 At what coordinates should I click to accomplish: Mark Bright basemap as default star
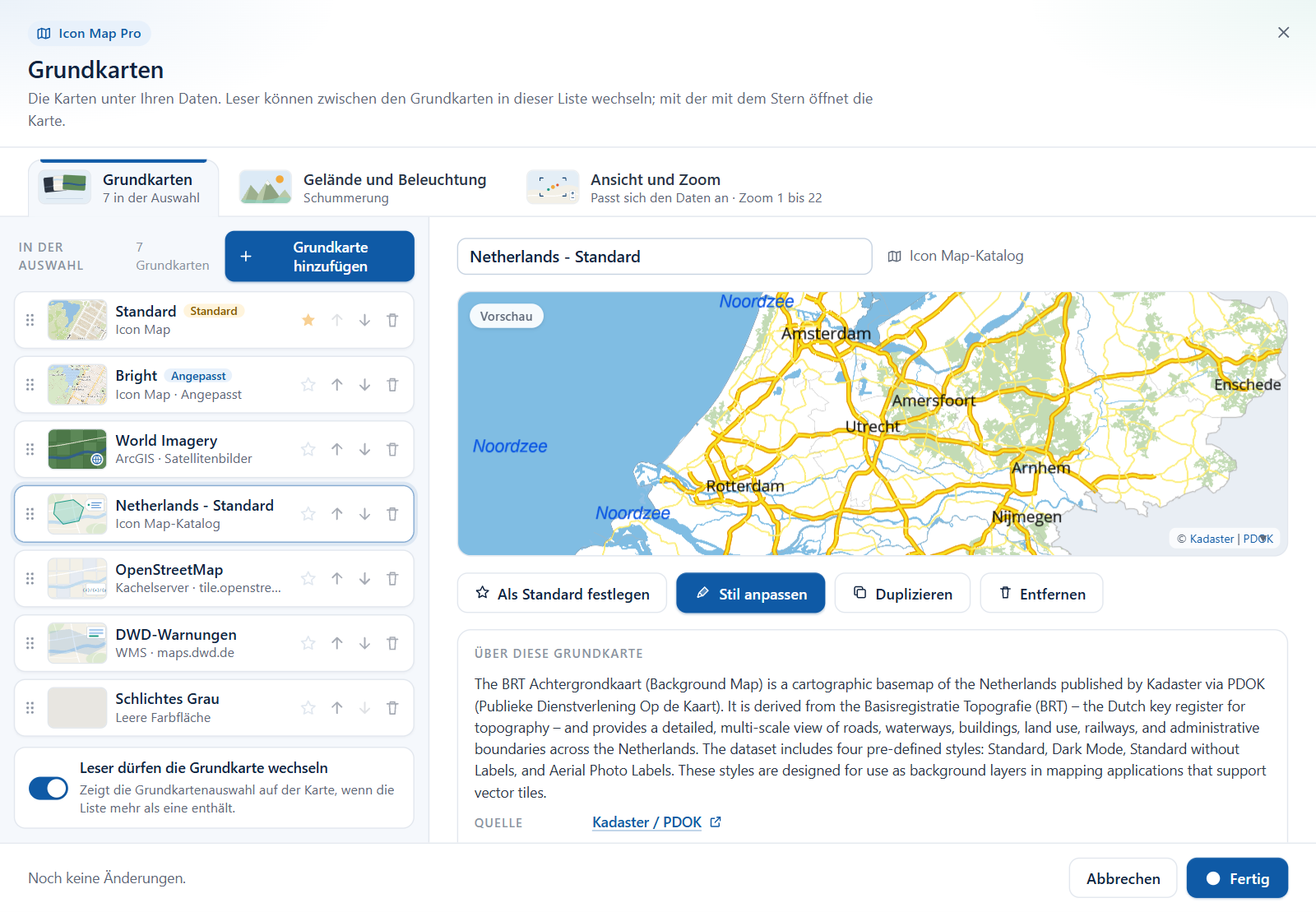[x=308, y=385]
